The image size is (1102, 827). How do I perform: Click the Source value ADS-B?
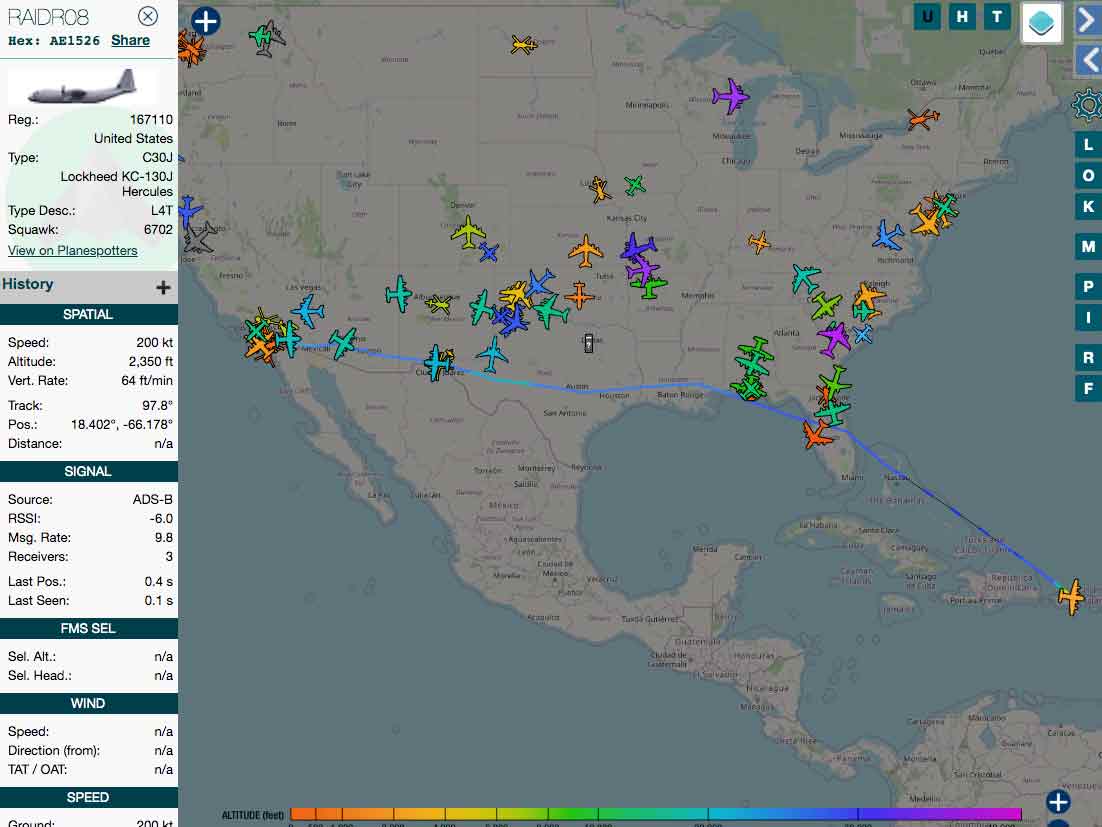click(x=153, y=500)
